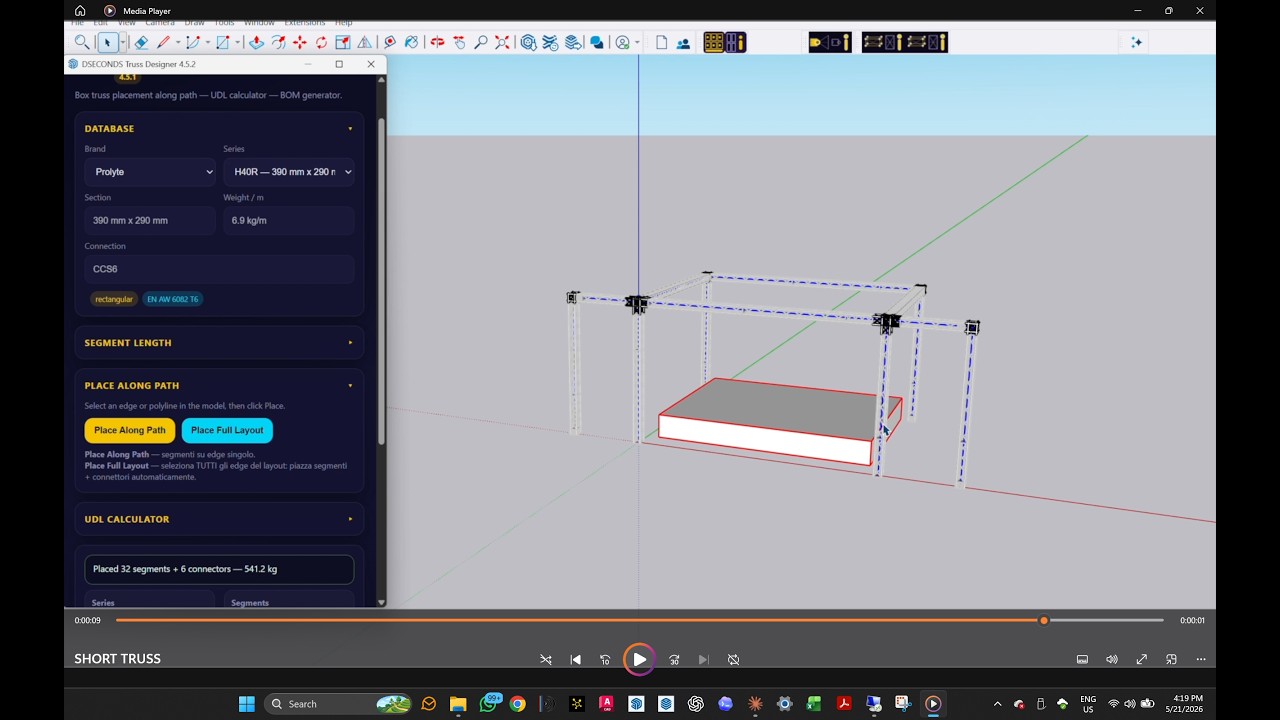The height and width of the screenshot is (720, 1280).
Task: Click the yellow grid truss plugin icon
Action: point(714,42)
